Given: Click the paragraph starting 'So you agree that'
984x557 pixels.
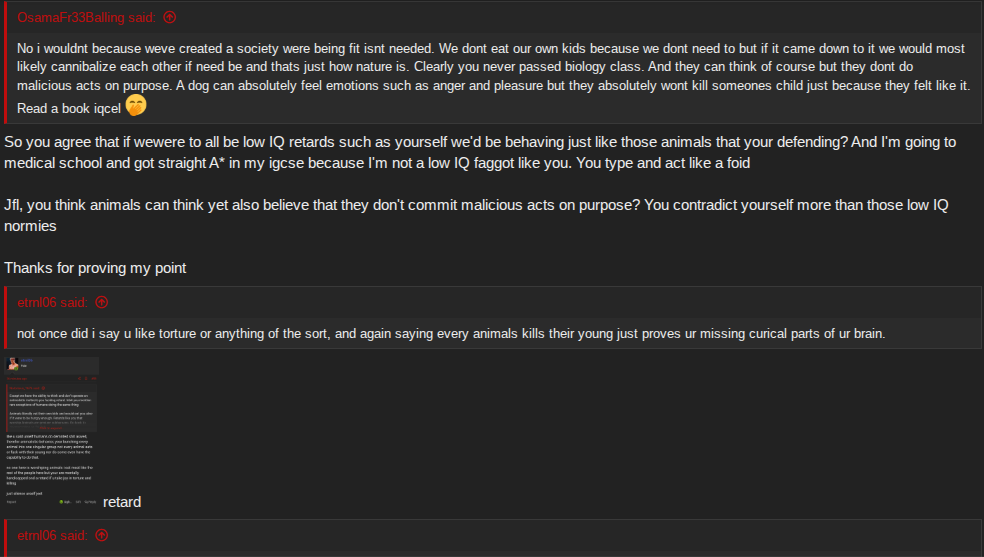Looking at the screenshot, I should click(x=480, y=152).
